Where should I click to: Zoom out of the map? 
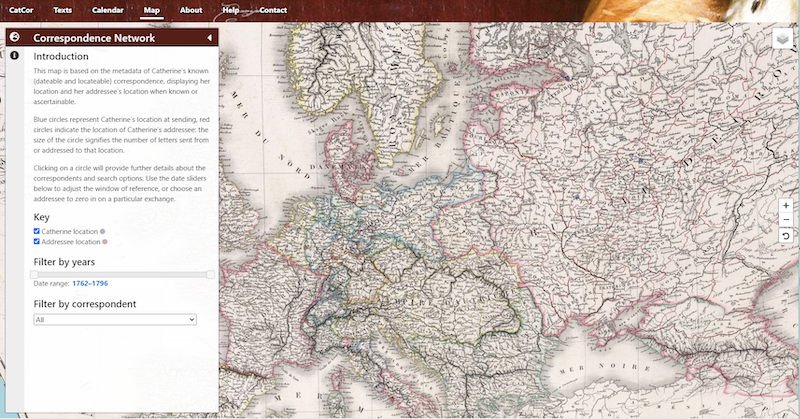[x=786, y=220]
